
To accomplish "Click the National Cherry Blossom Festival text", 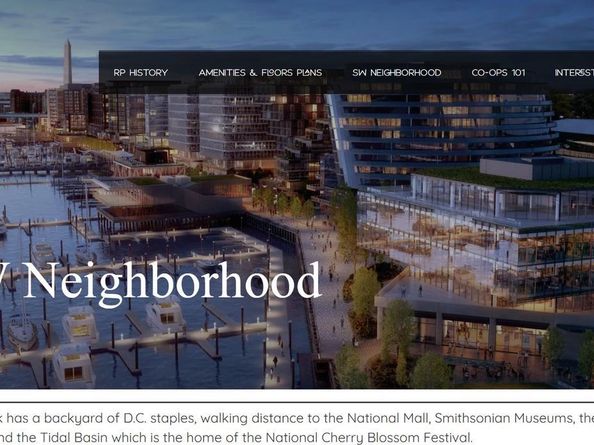I will tap(369, 437).
